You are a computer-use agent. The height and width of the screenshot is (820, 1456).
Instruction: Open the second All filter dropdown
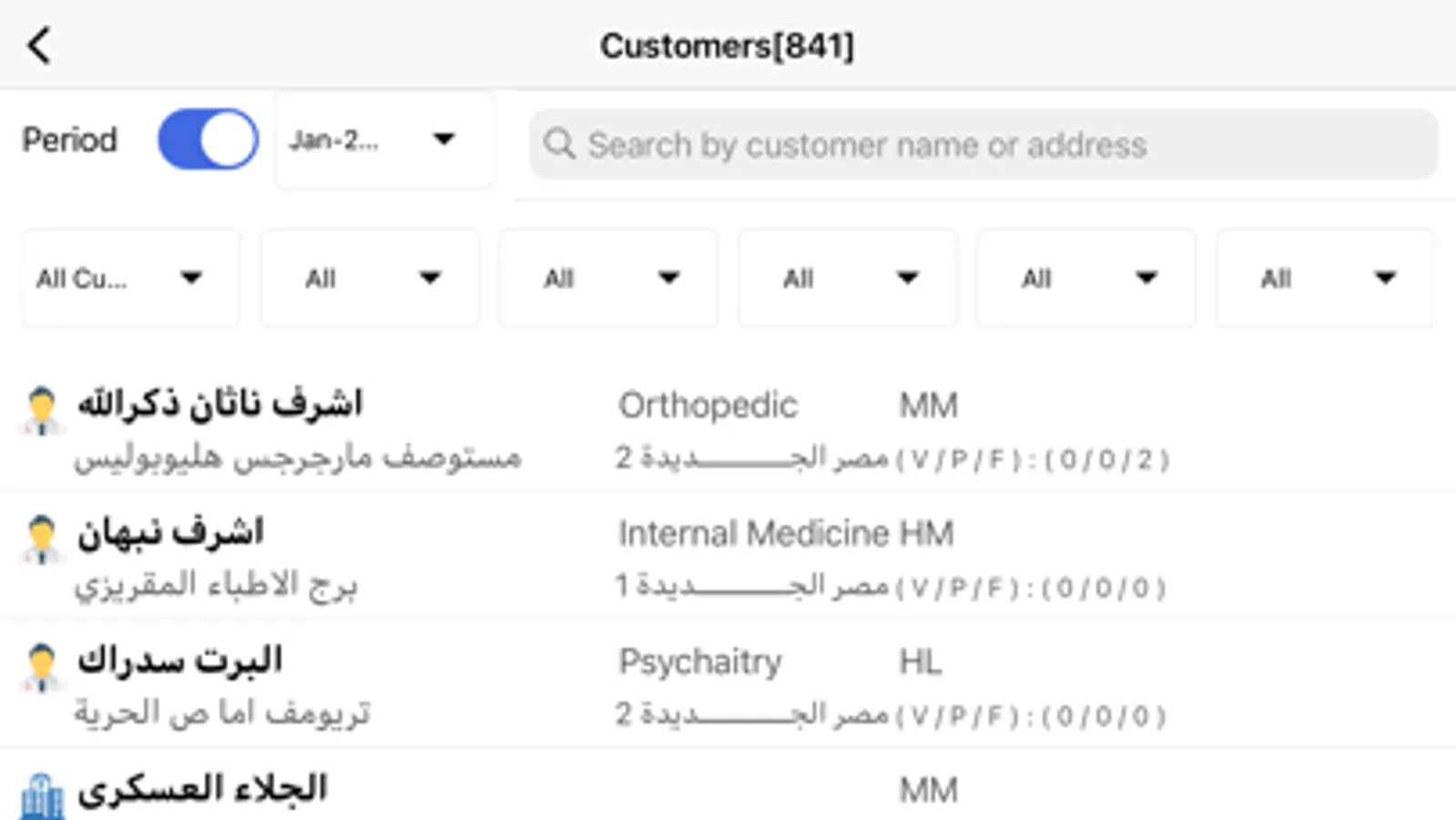point(370,278)
